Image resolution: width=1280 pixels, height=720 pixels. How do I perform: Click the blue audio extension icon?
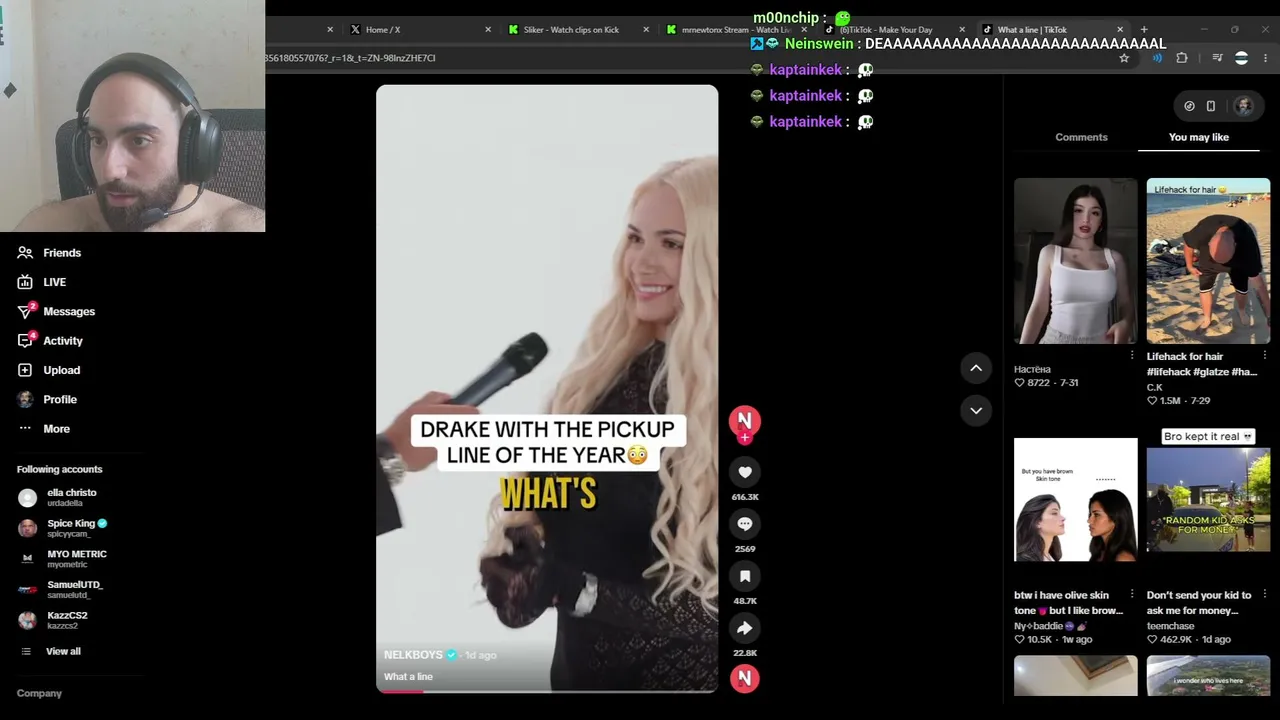click(1157, 58)
